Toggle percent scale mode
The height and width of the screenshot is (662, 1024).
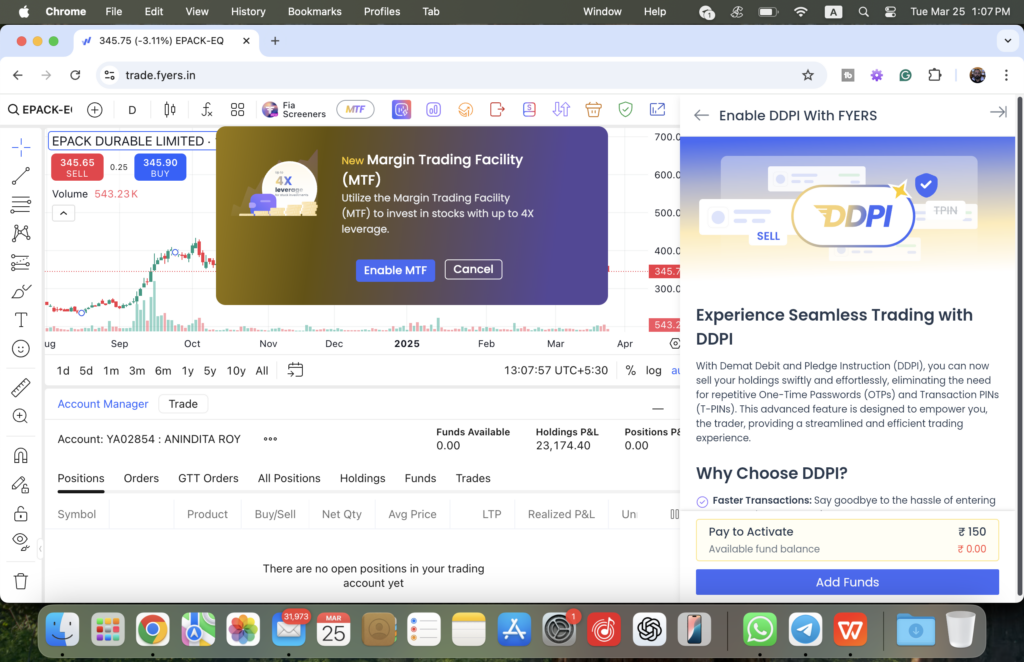pos(630,370)
